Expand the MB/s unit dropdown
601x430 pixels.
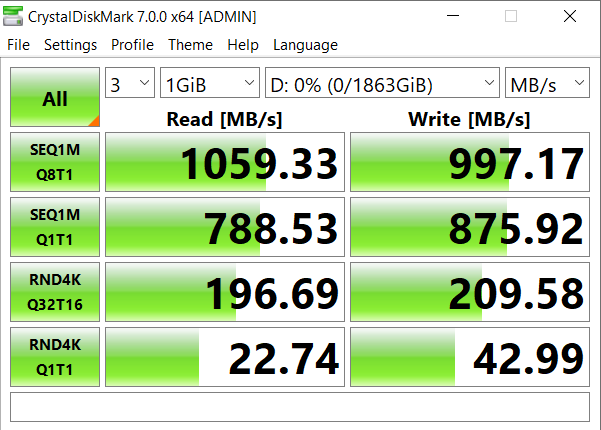coord(547,83)
